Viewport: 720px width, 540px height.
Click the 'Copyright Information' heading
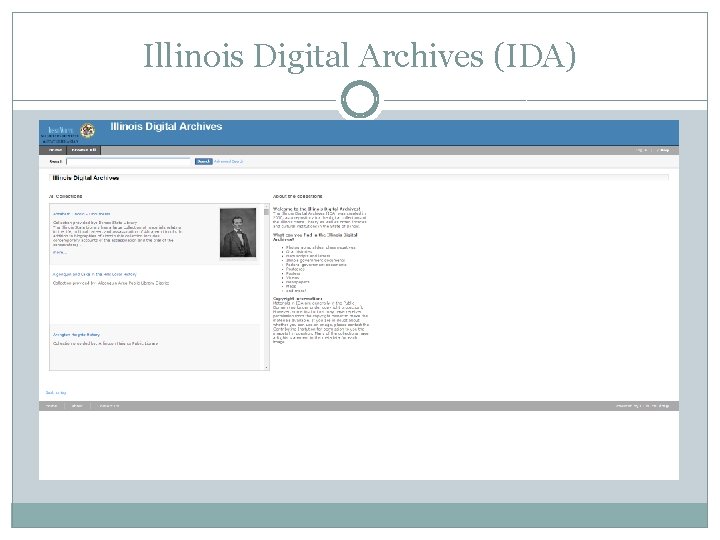pos(298,298)
